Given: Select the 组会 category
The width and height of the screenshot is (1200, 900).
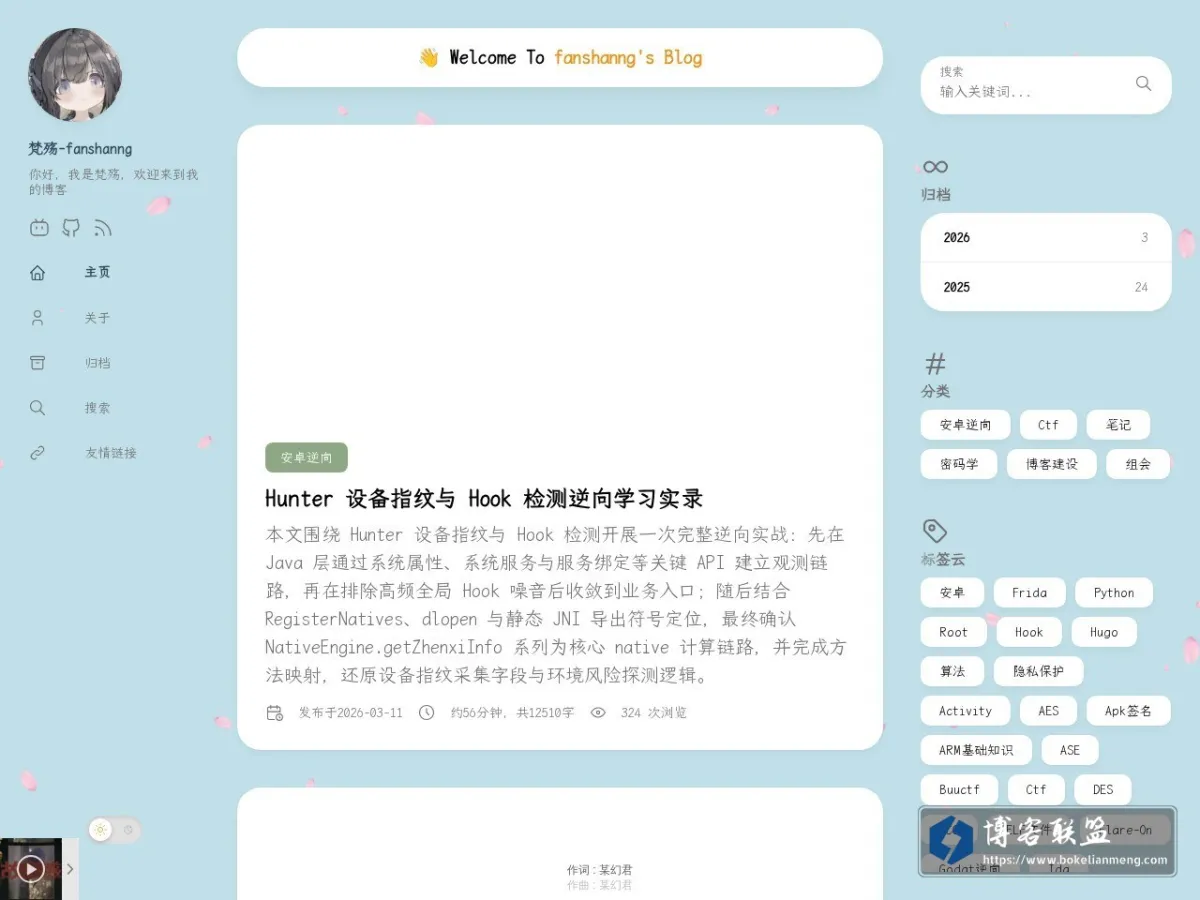Looking at the screenshot, I should point(1138,464).
